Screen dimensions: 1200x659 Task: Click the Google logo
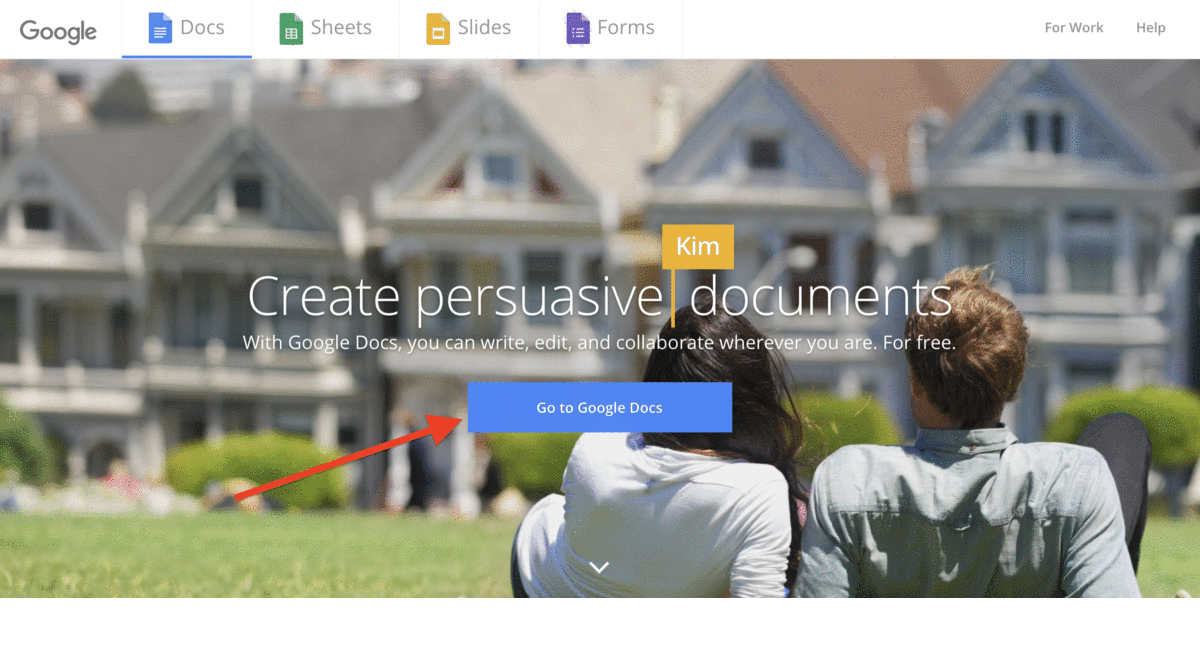(58, 30)
